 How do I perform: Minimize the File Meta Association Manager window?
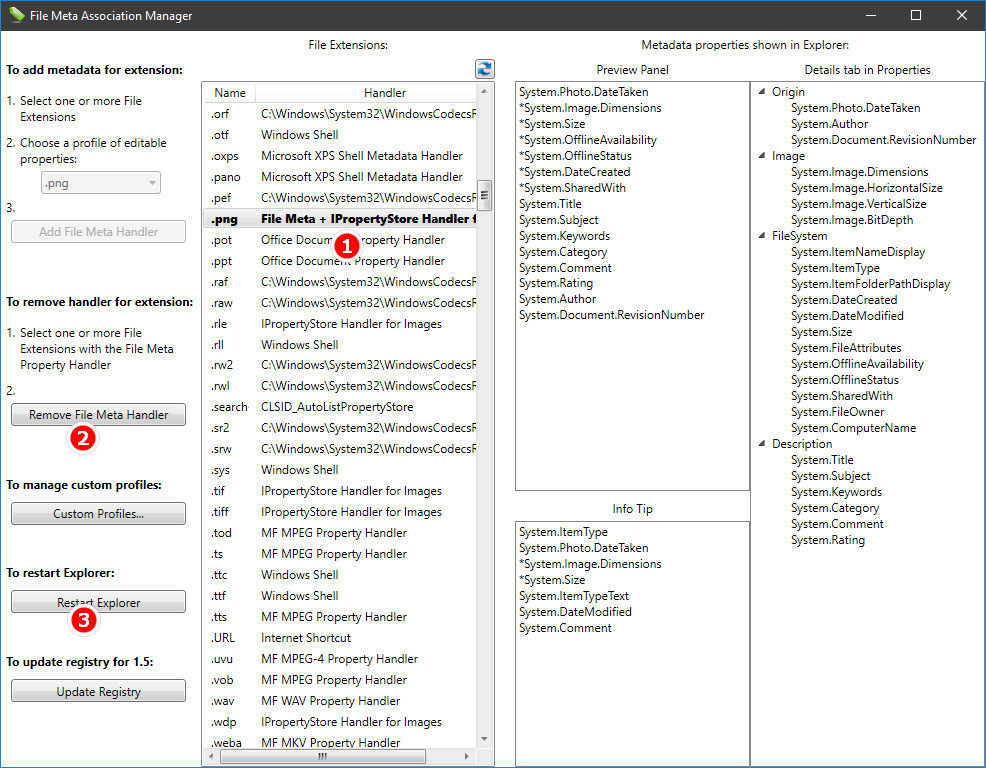tap(870, 15)
